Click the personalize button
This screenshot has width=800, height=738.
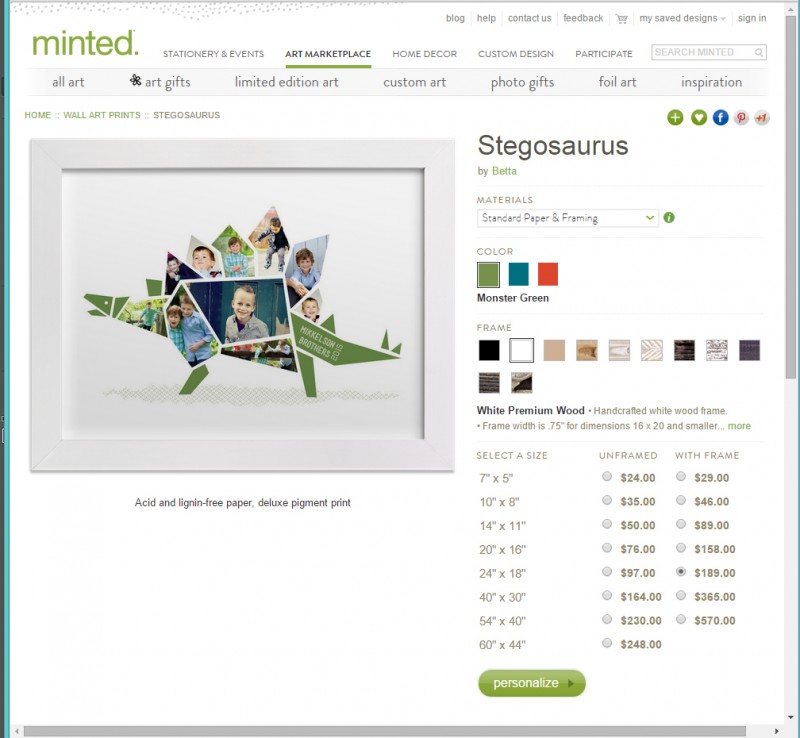pos(532,683)
